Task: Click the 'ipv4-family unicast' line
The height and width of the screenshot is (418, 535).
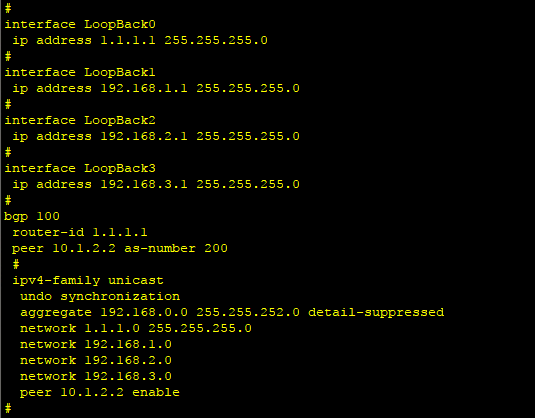Action: click(88, 280)
